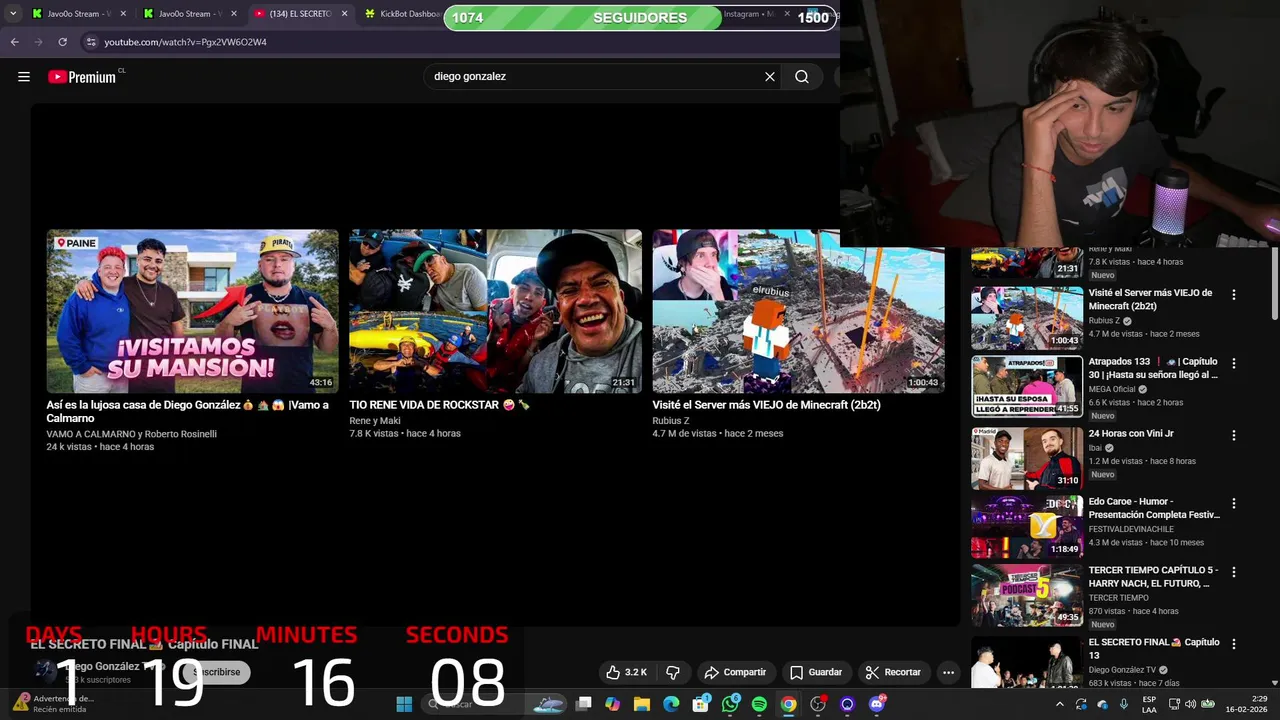Close the second Javo0o Stream tab
Viewport: 1280px width, 720px height.
coord(234,14)
